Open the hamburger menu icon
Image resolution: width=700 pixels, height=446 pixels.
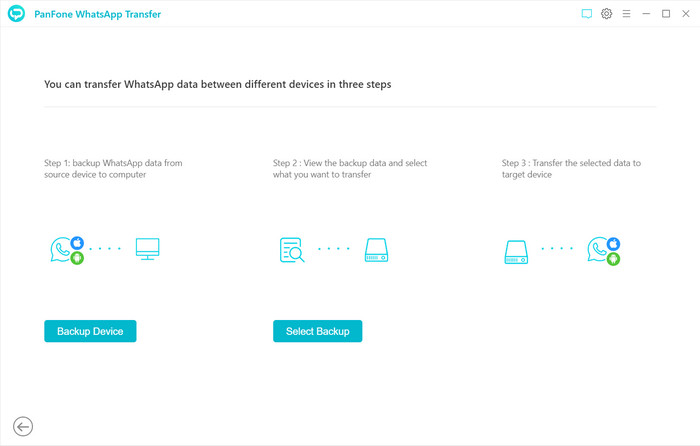[x=626, y=14]
